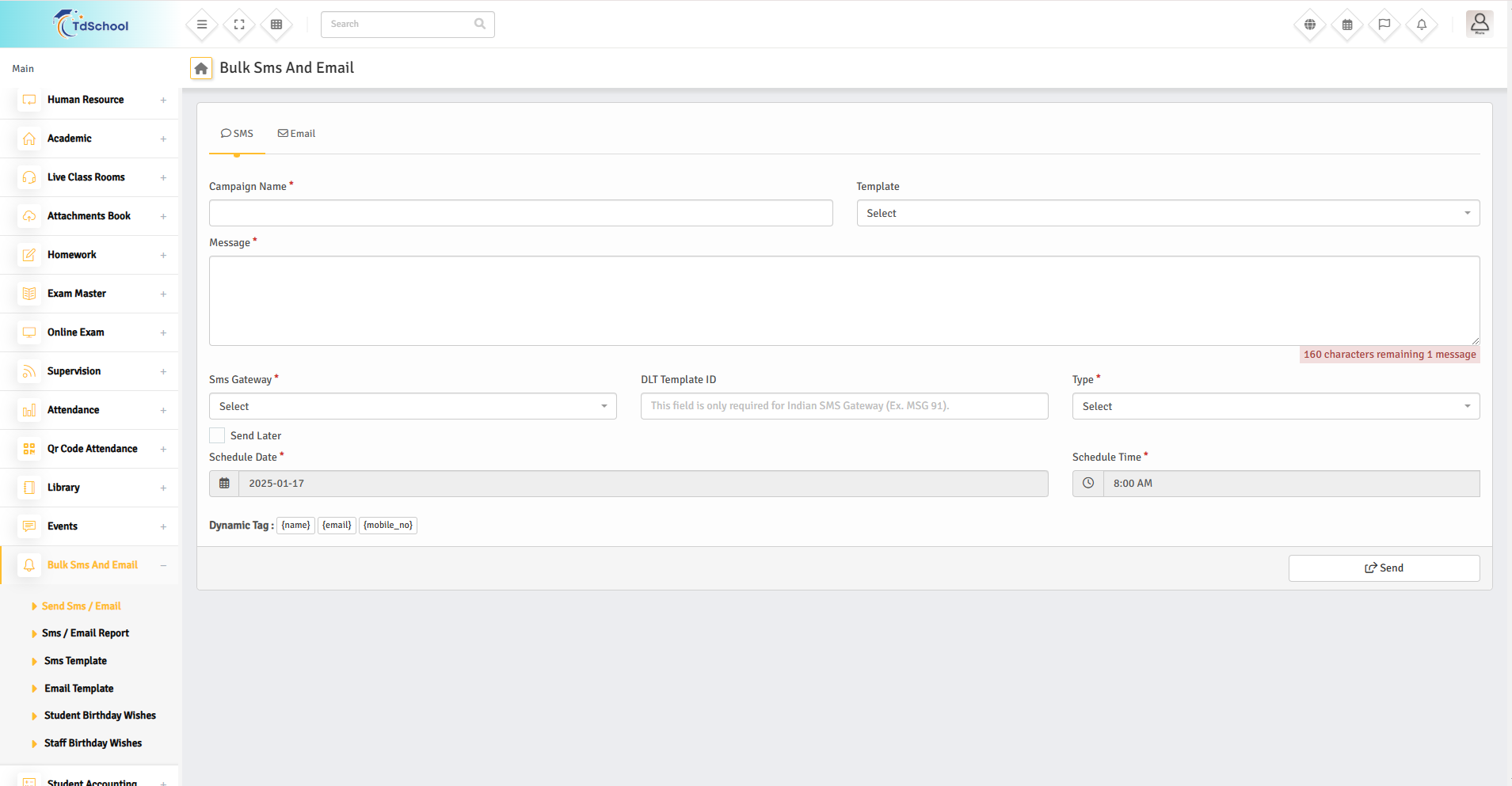Open the notifications bell icon

[1421, 25]
